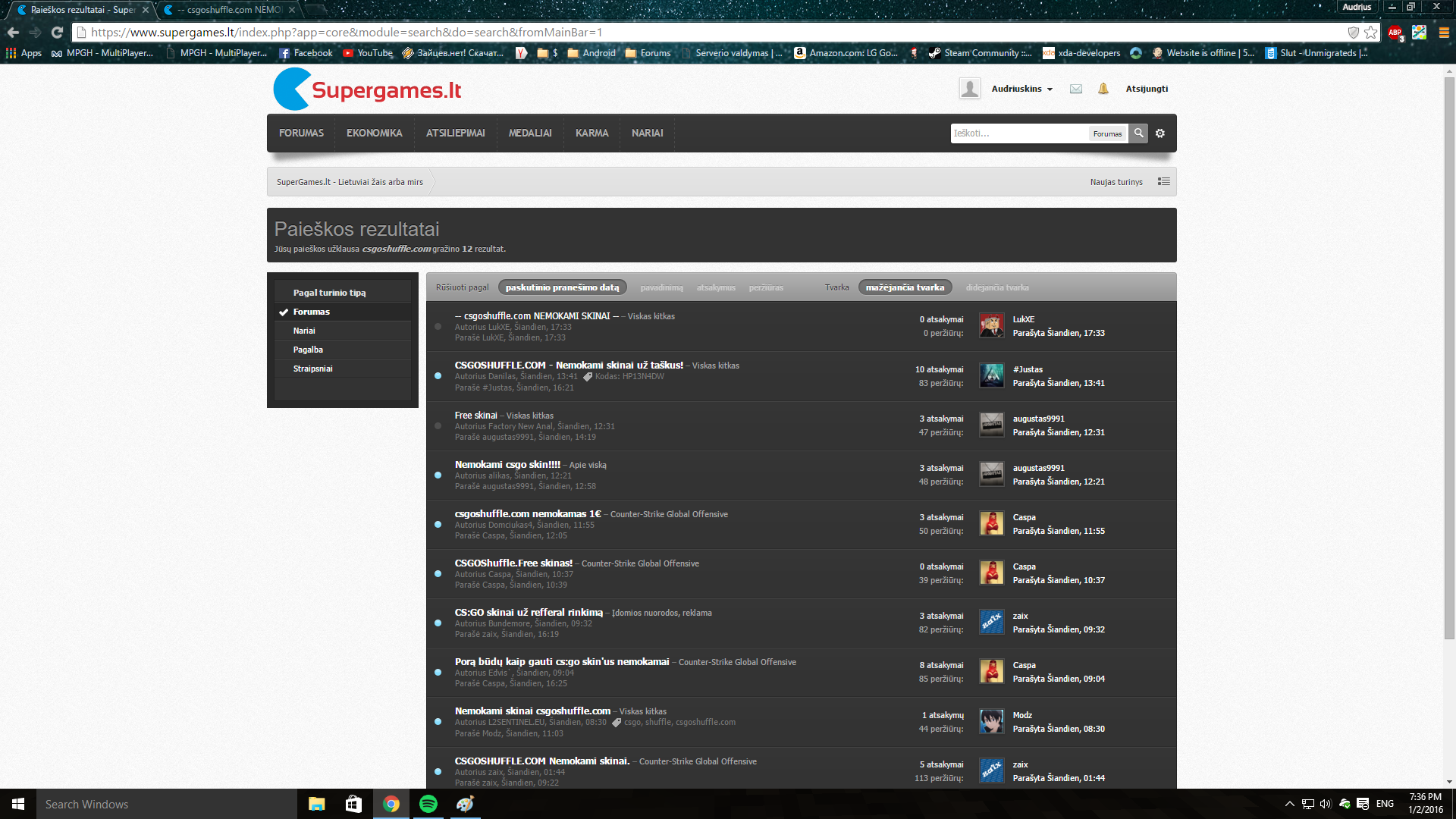Sort results by atsakymus
This screenshot has height=819, width=1456.
coord(716,287)
